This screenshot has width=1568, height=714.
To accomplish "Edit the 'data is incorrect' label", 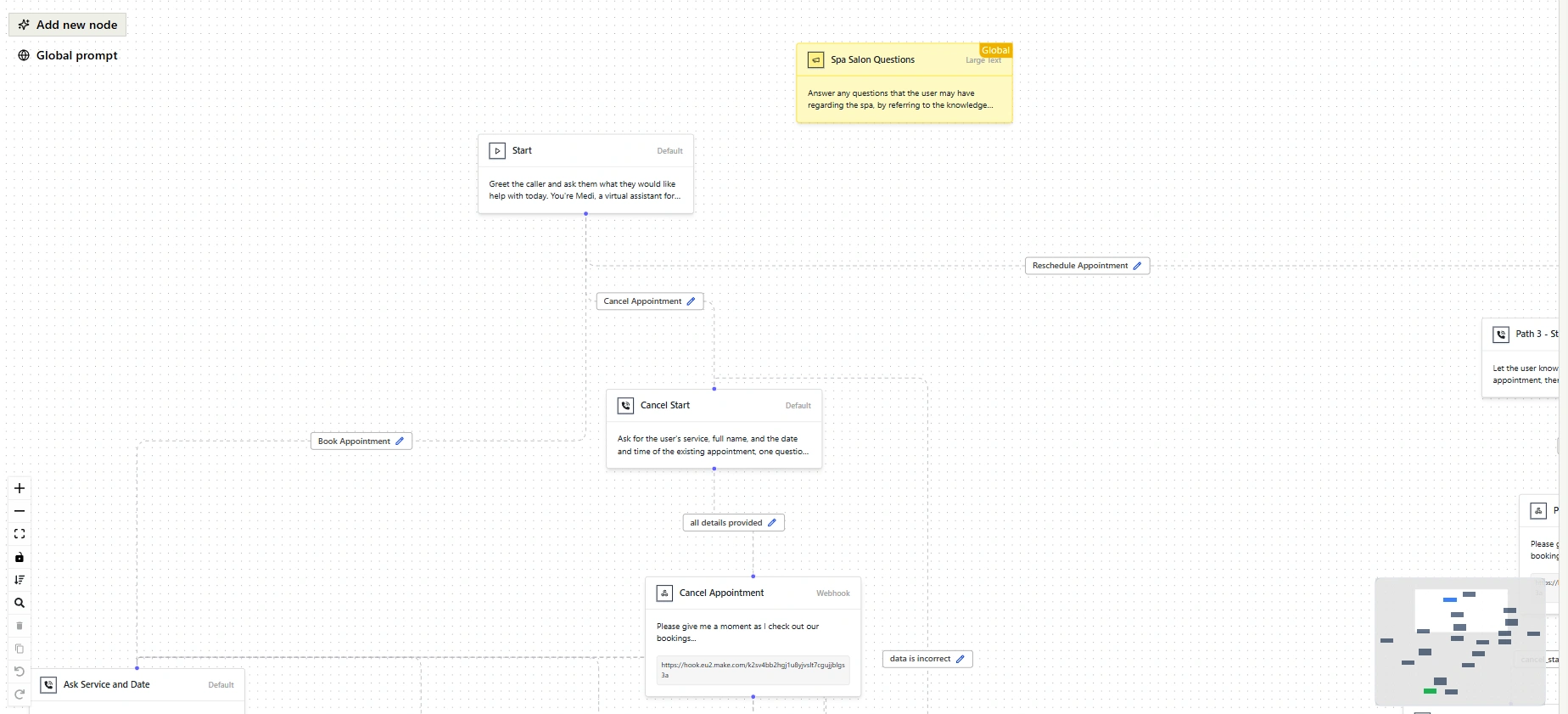I will pos(960,659).
